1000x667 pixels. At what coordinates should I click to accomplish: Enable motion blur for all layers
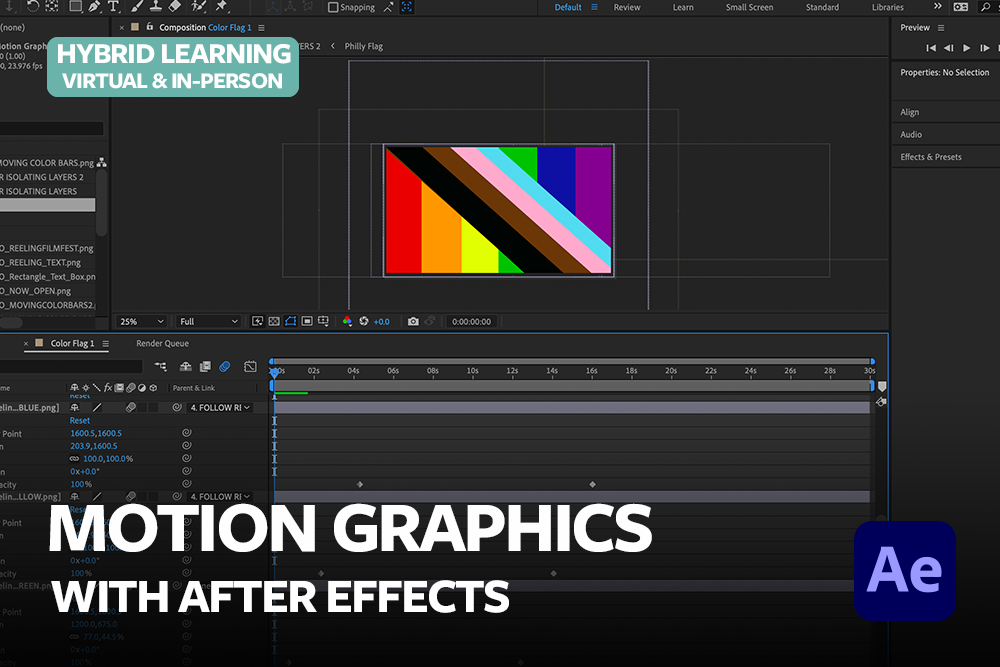point(224,365)
